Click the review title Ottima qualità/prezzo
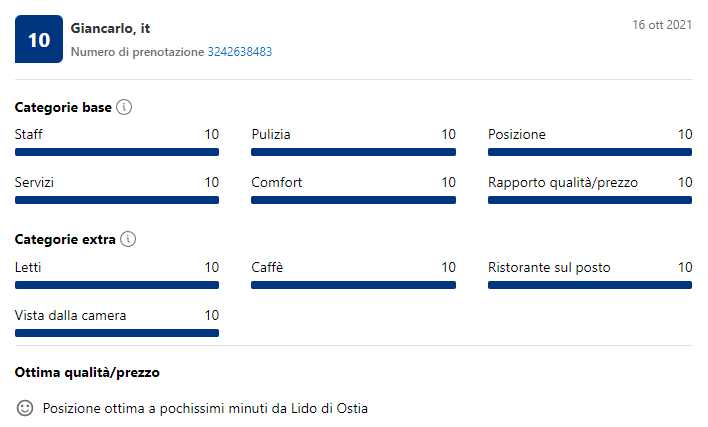708x427 pixels. [87, 373]
